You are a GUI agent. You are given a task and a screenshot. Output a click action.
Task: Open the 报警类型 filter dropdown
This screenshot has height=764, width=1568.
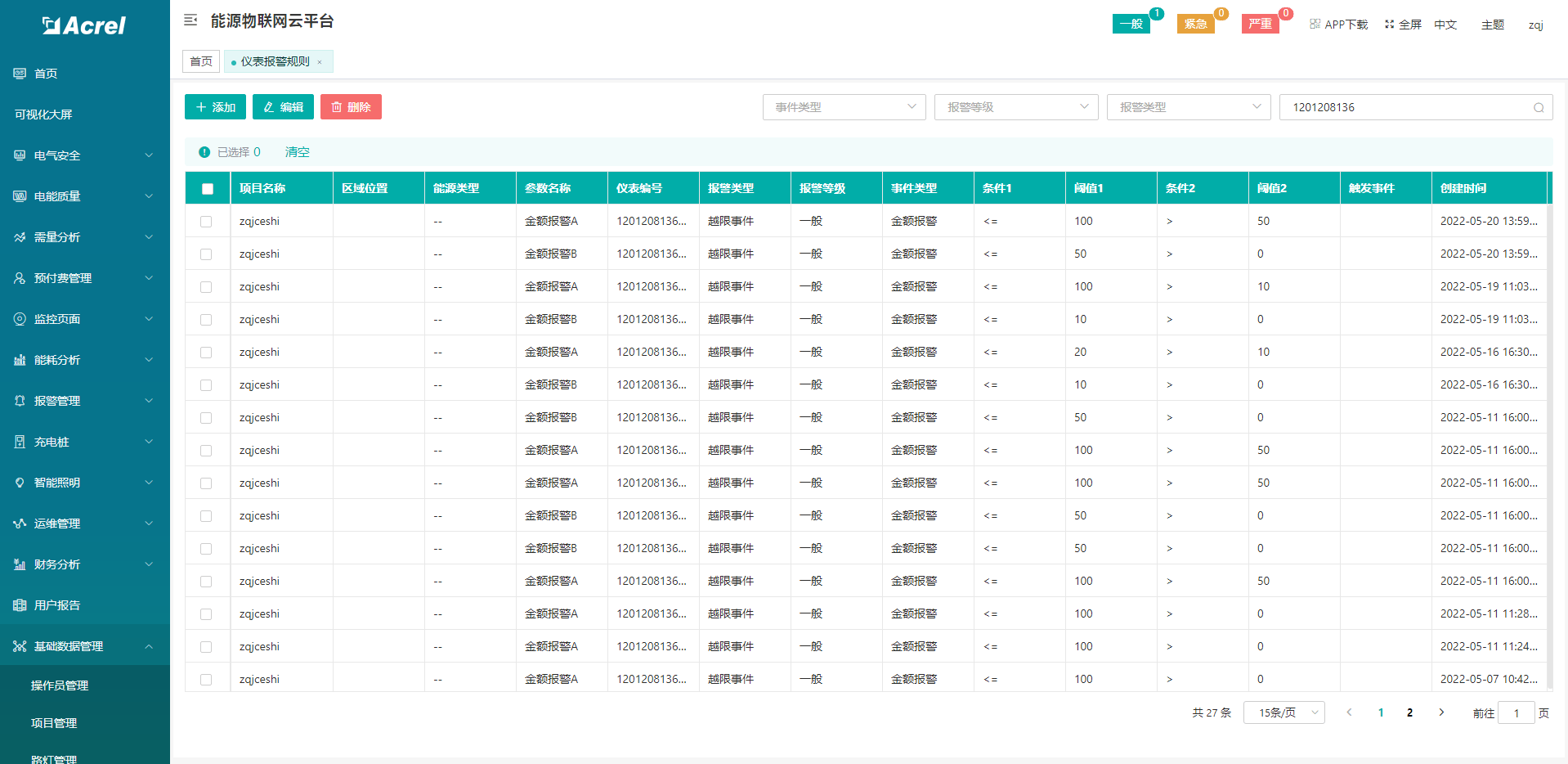[x=1189, y=107]
